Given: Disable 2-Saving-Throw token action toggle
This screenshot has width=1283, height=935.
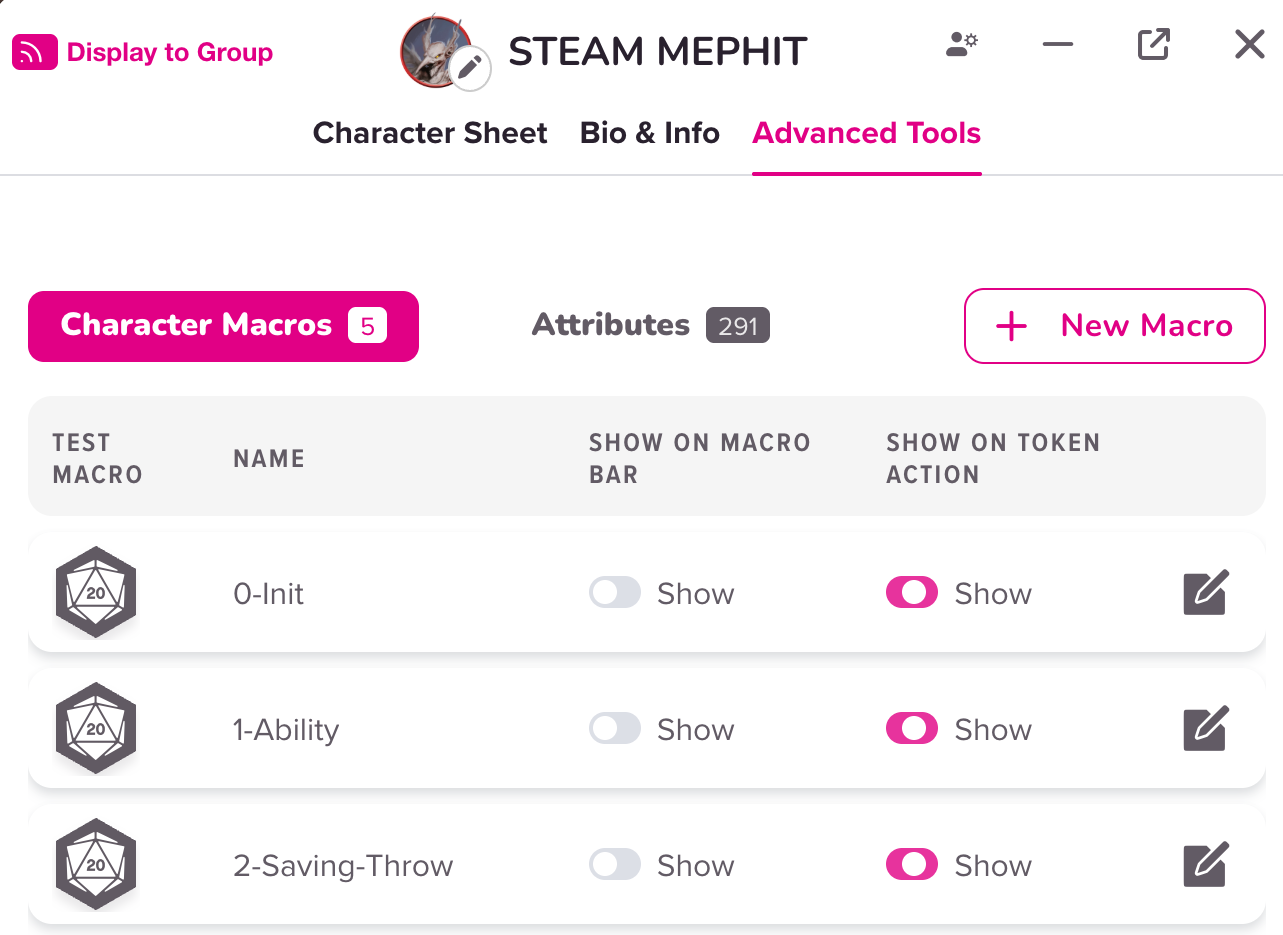Looking at the screenshot, I should (911, 865).
